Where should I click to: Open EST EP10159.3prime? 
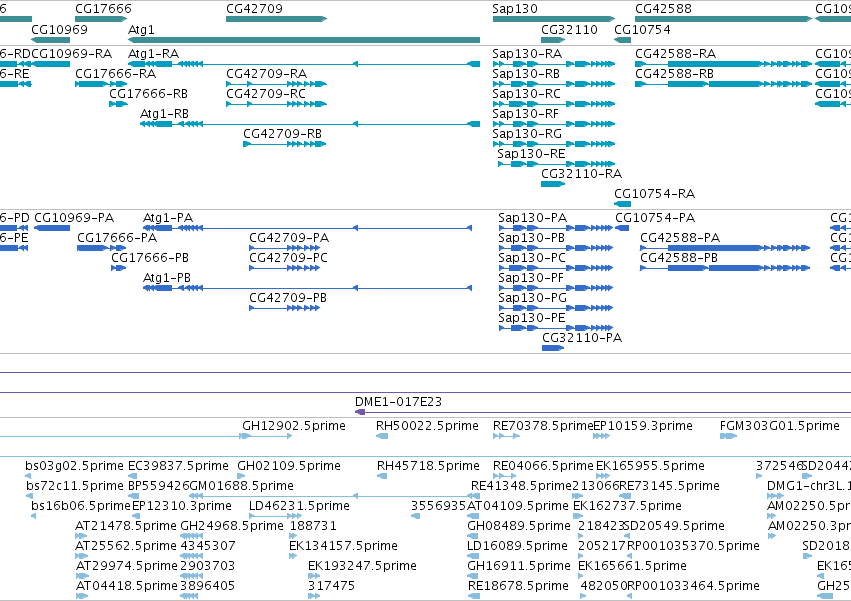coord(601,436)
